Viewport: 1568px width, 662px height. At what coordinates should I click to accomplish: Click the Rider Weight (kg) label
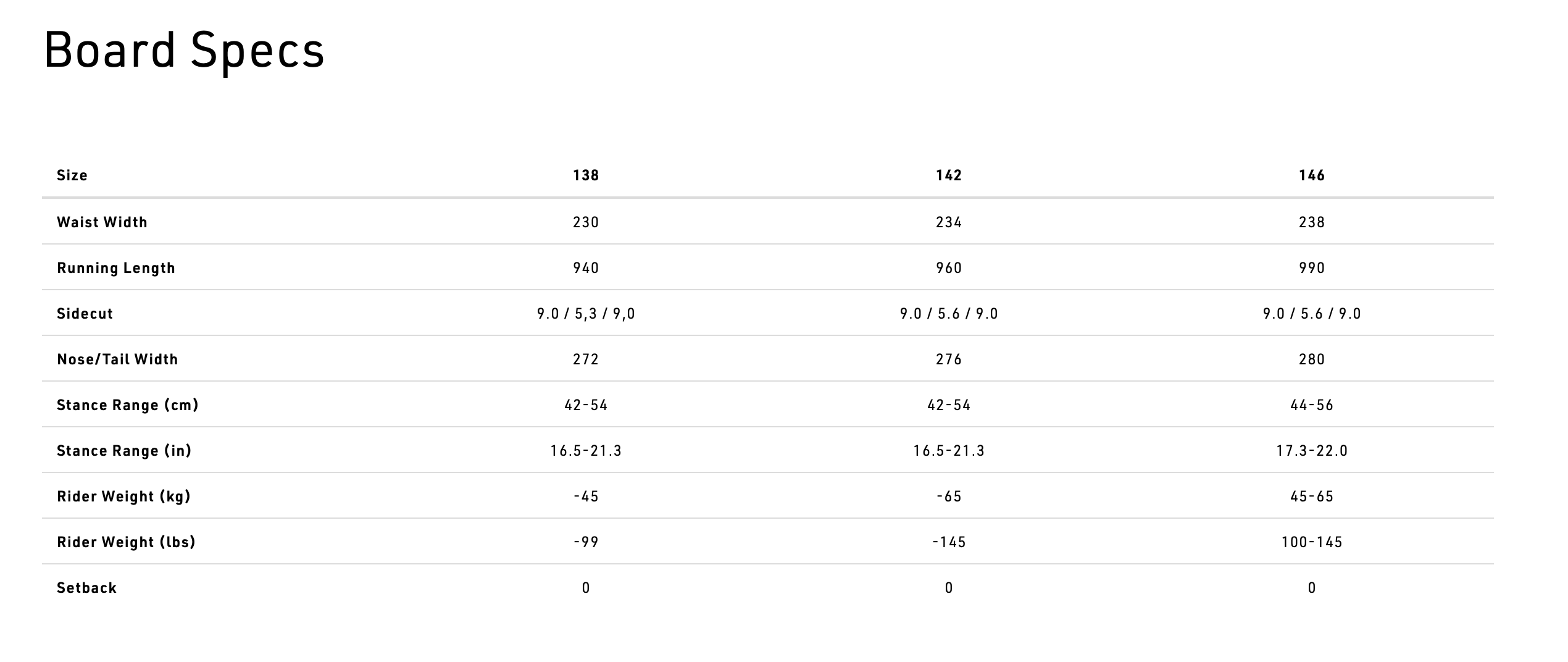[123, 496]
